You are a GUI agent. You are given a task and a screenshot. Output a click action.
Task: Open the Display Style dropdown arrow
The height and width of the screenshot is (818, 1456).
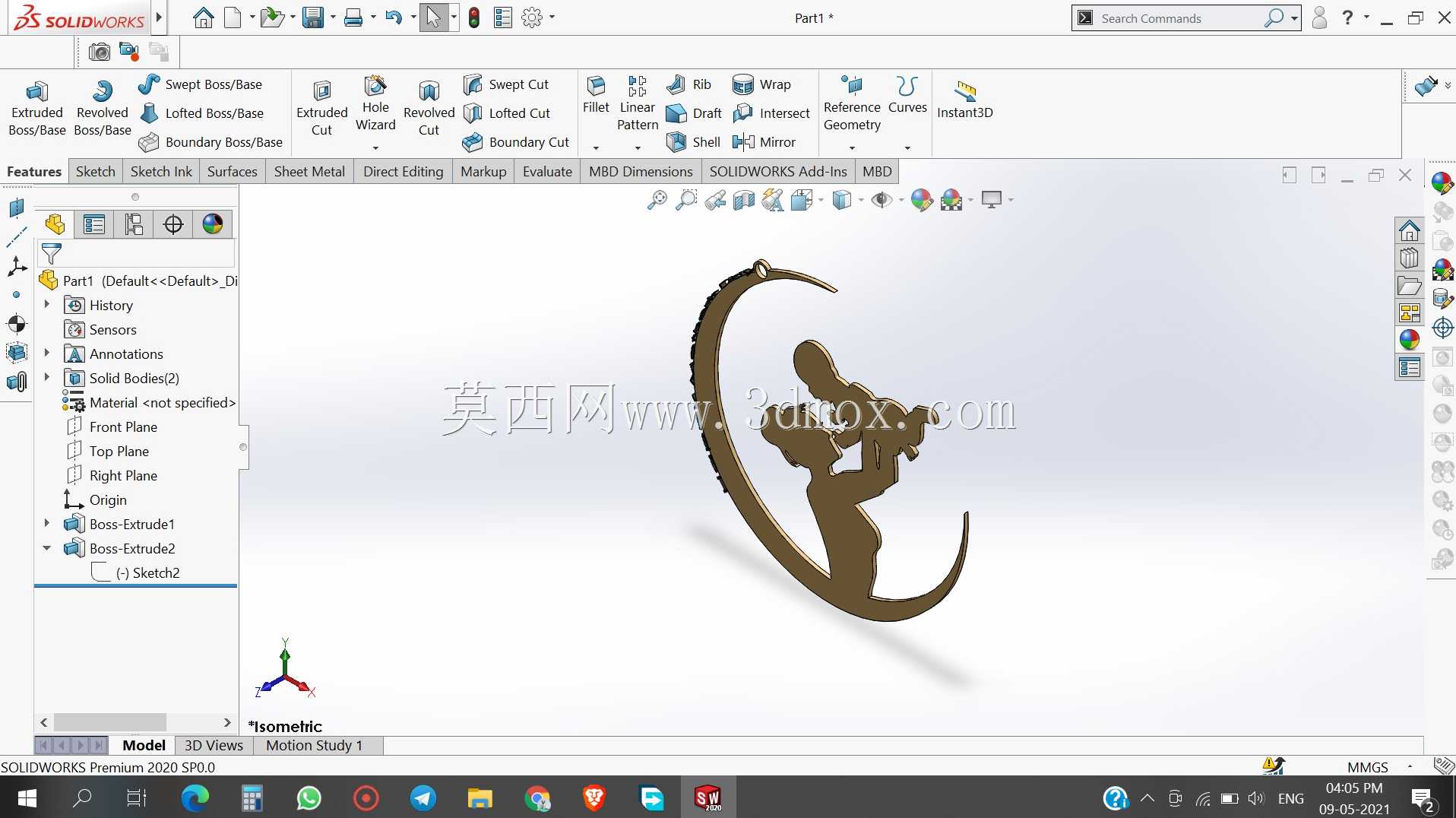(860, 200)
